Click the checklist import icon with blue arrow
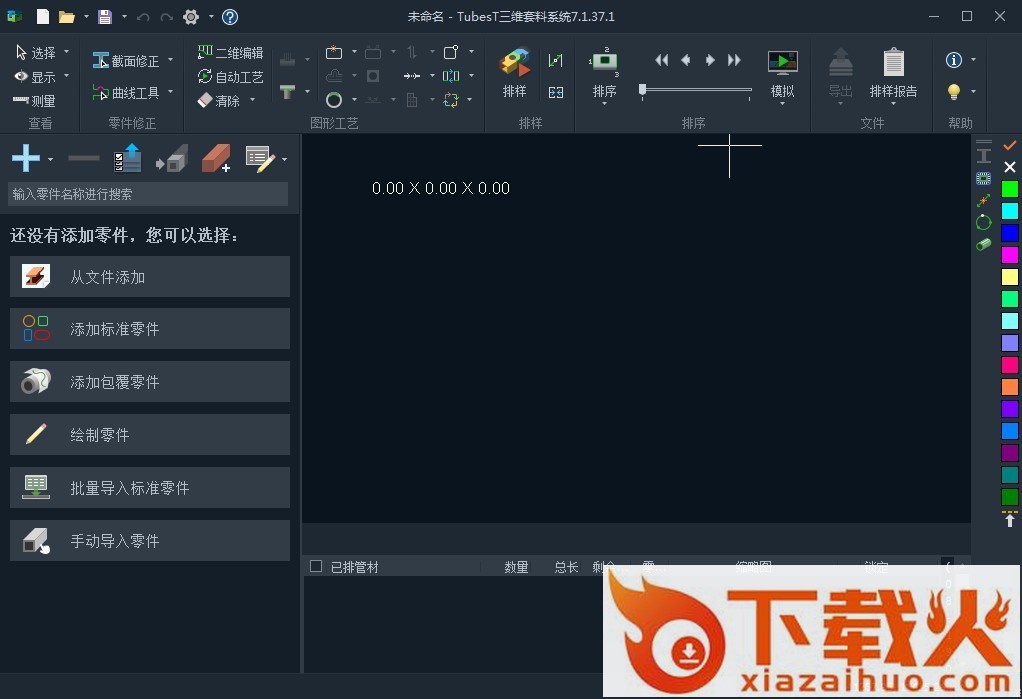This screenshot has width=1022, height=699. tap(127, 158)
